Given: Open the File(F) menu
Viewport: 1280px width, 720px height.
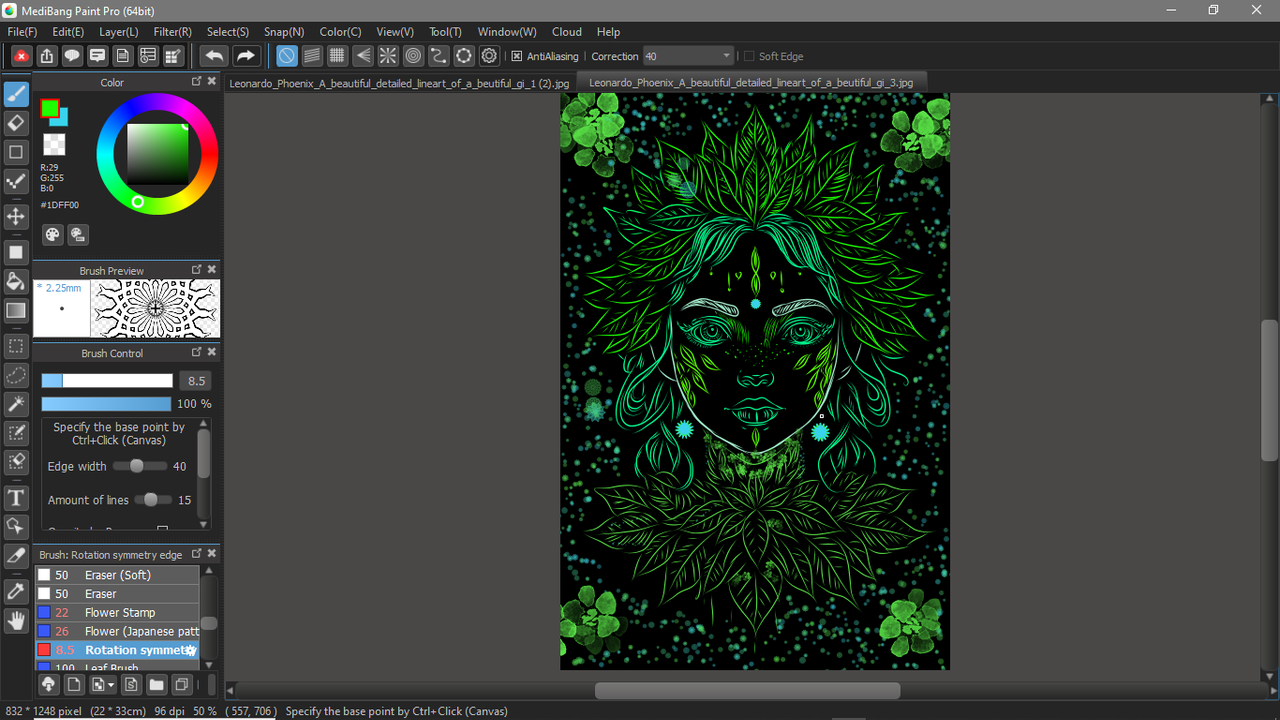Looking at the screenshot, I should pos(22,32).
